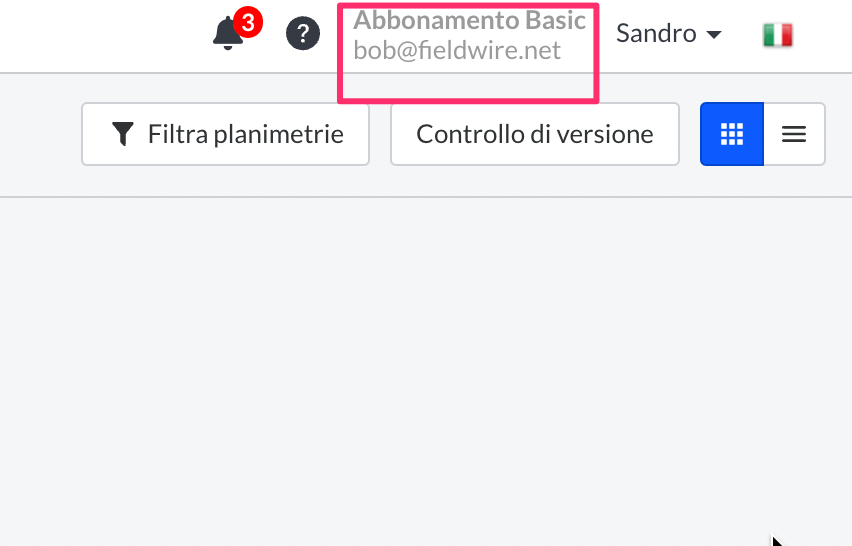Switch to the grid view icon

click(732, 134)
